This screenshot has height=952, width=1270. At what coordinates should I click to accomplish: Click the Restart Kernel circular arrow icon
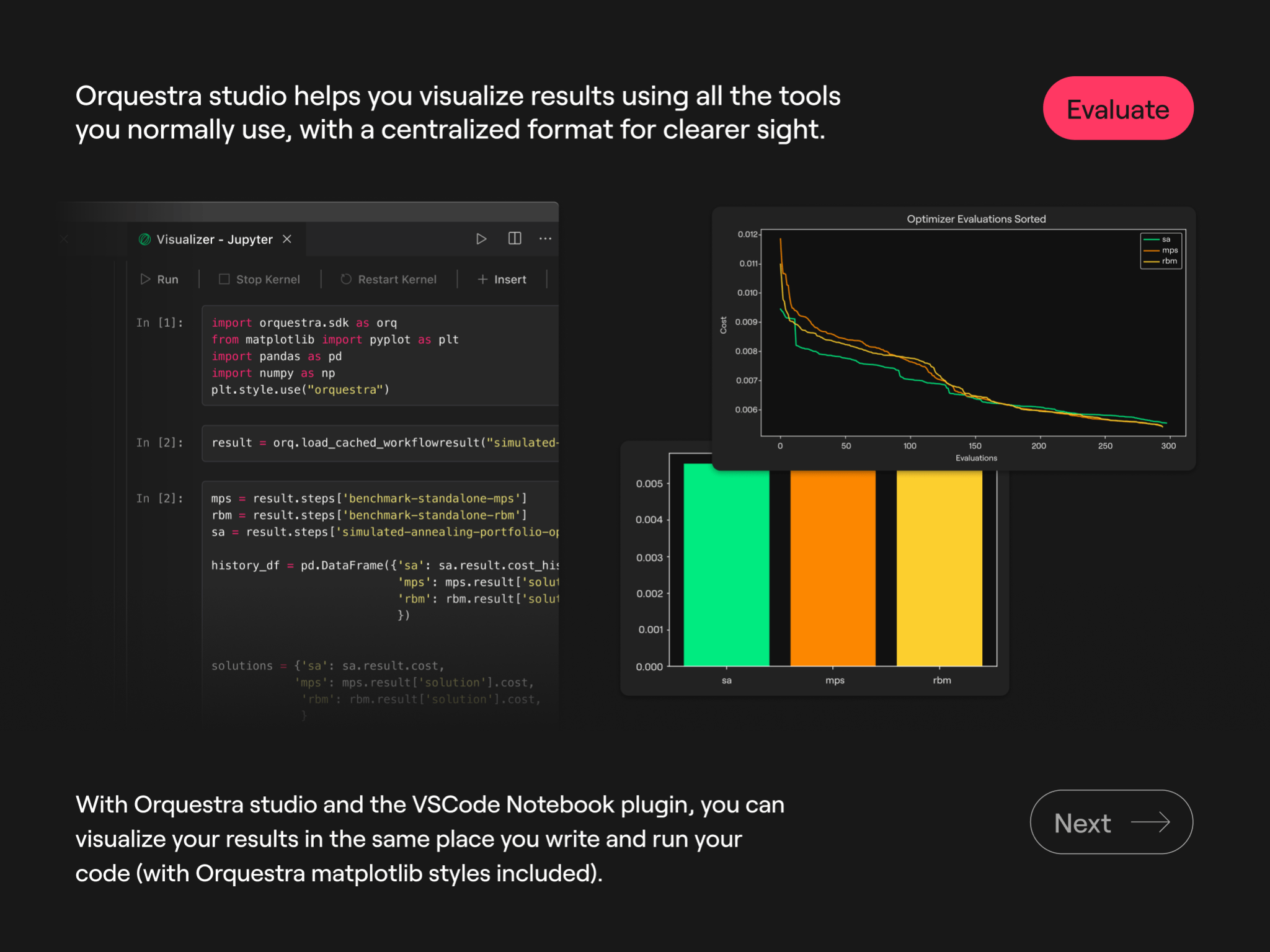pos(346,279)
